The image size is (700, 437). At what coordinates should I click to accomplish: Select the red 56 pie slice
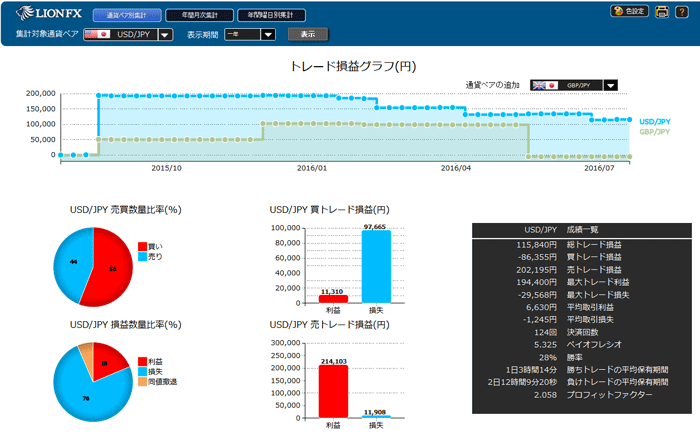click(112, 269)
